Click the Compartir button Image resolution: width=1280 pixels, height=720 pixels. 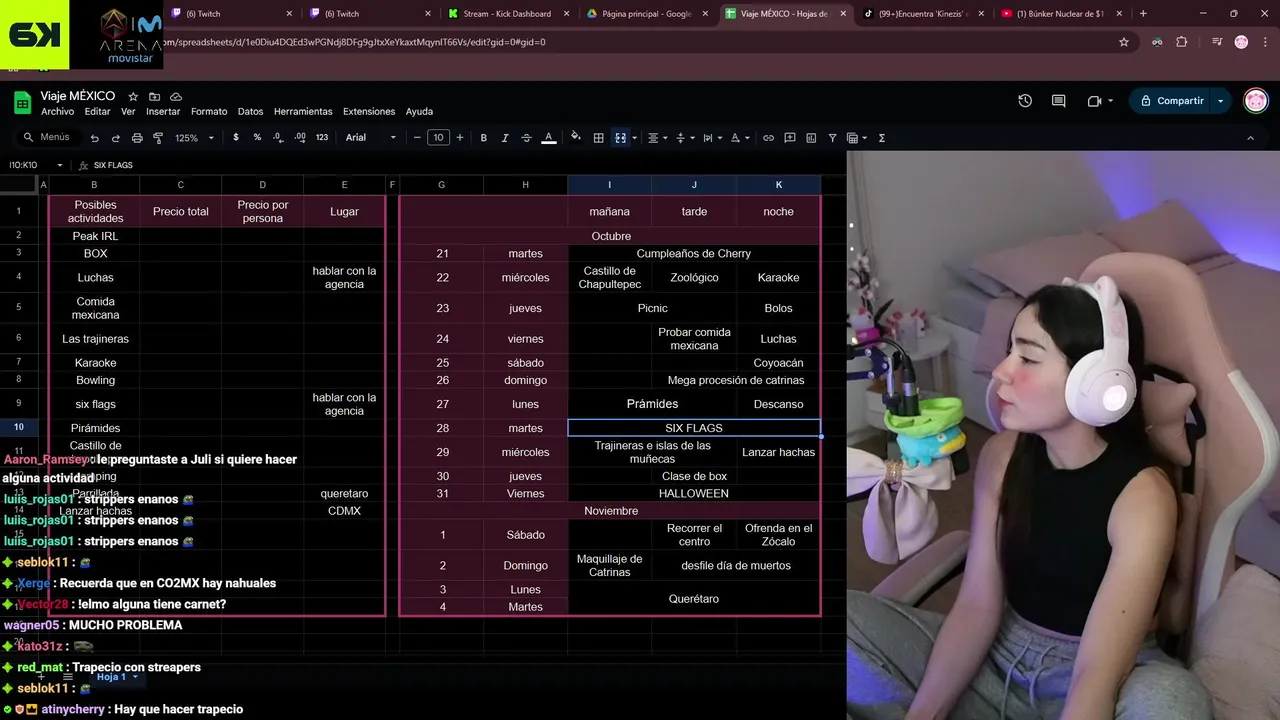pos(1171,101)
